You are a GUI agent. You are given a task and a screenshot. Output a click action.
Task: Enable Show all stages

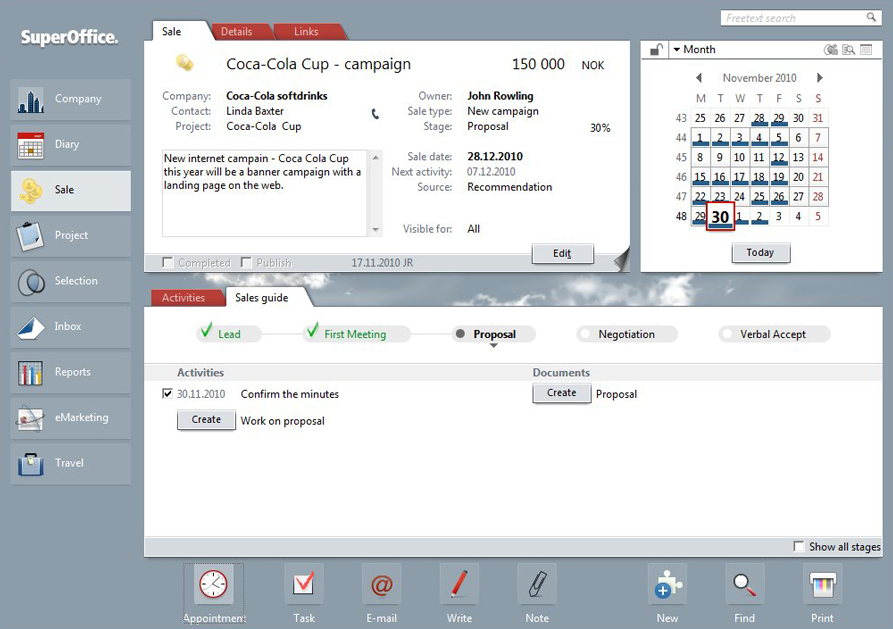point(799,546)
